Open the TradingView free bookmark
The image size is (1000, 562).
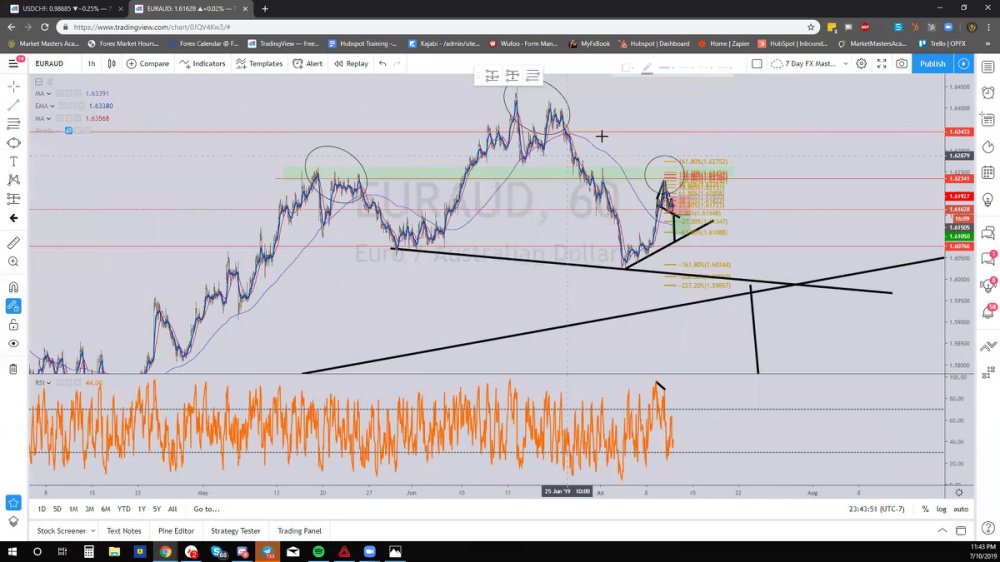(x=283, y=43)
